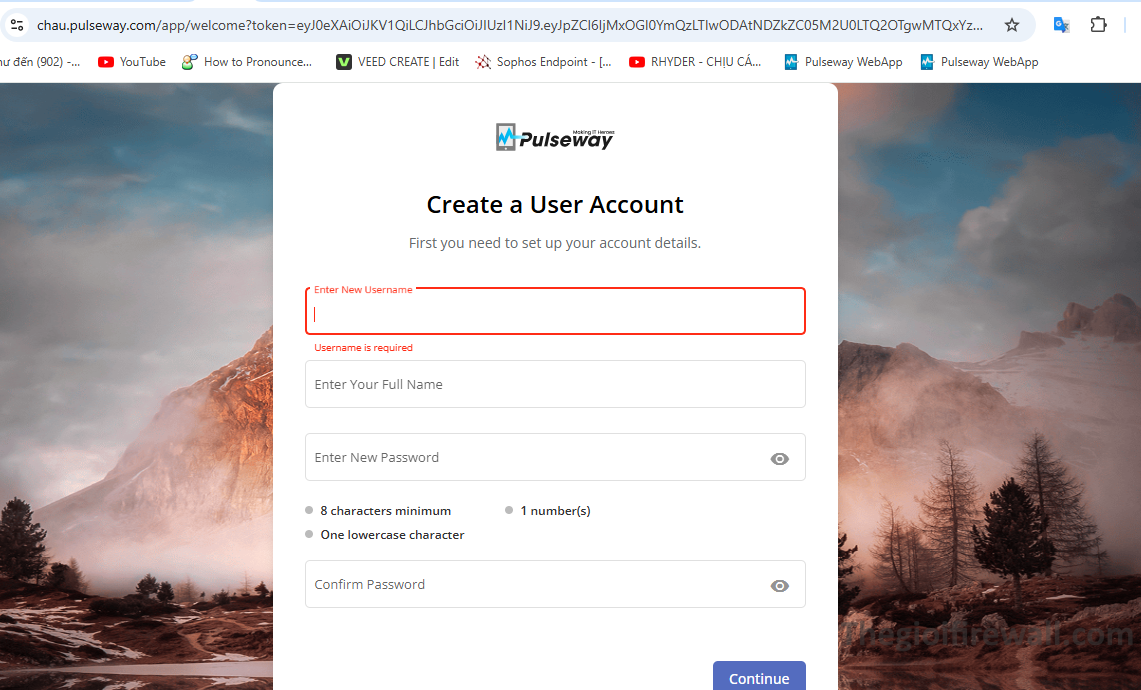Open the browser Extensions puzzle icon
The image size is (1141, 690).
(x=1098, y=25)
